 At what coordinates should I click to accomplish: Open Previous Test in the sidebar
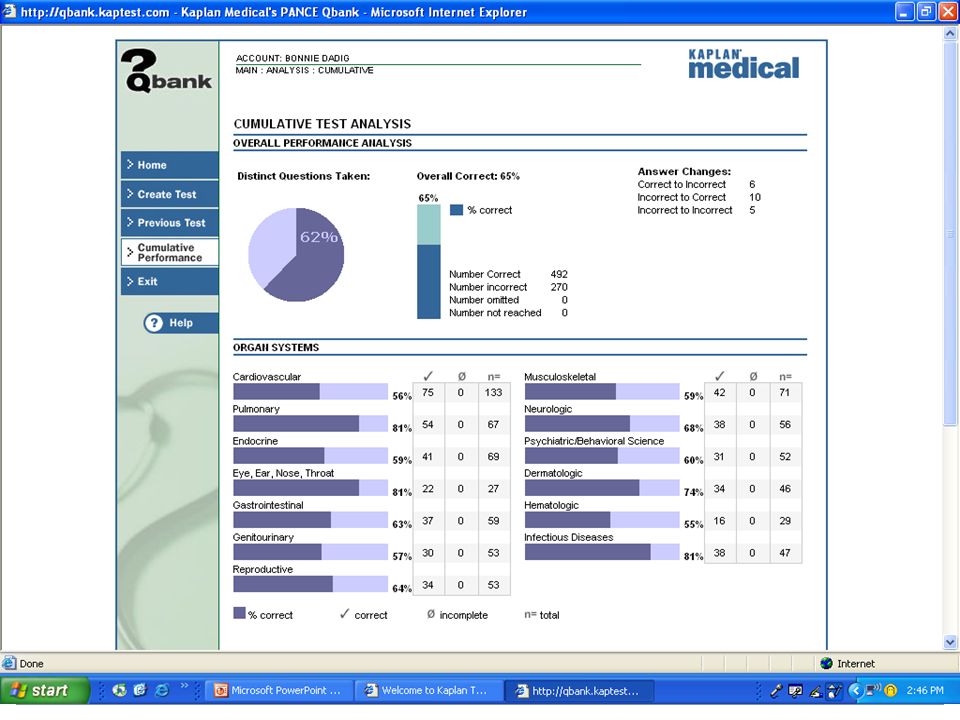click(x=170, y=223)
